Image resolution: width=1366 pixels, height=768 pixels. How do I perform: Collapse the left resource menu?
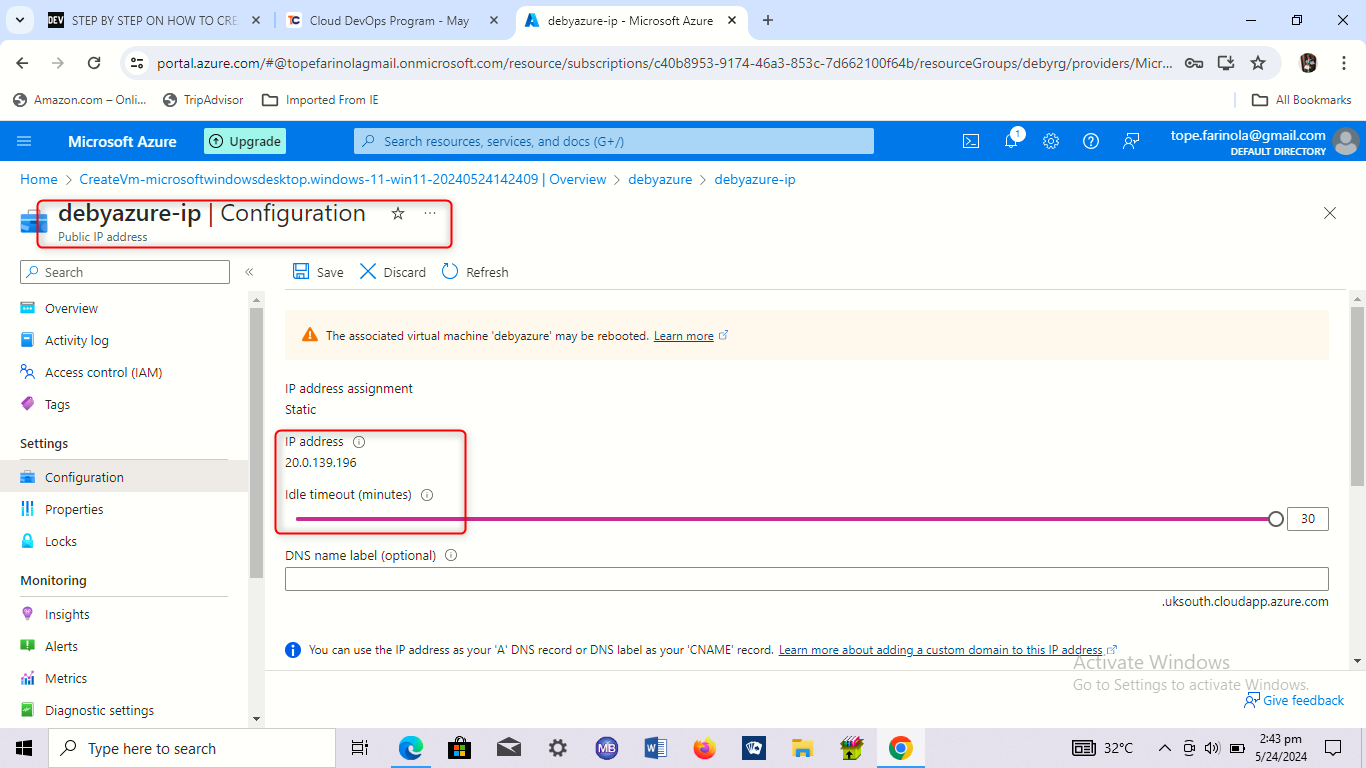(x=249, y=272)
